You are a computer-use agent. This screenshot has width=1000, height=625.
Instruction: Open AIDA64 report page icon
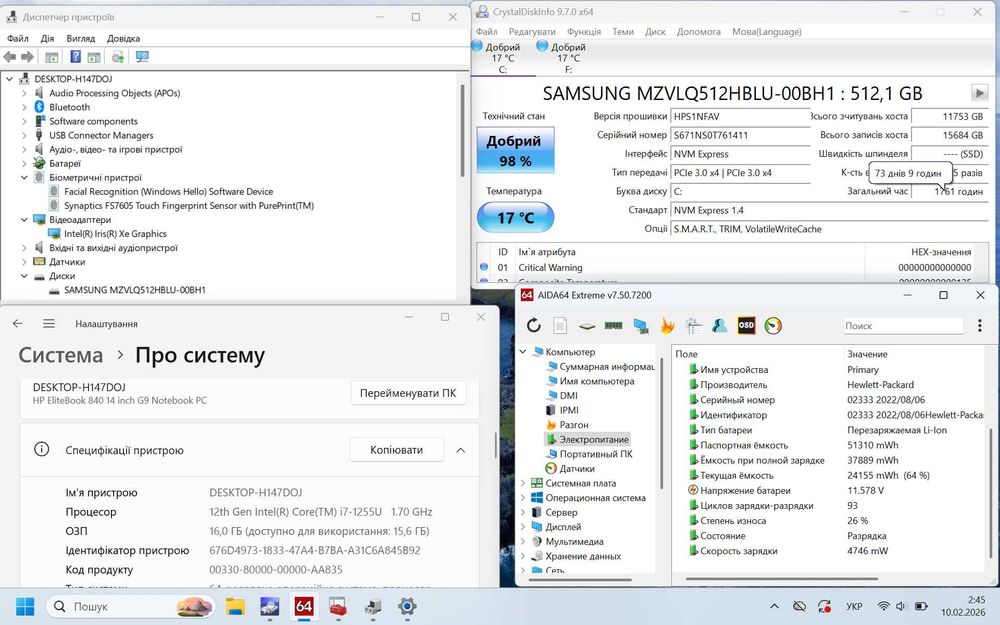point(560,326)
